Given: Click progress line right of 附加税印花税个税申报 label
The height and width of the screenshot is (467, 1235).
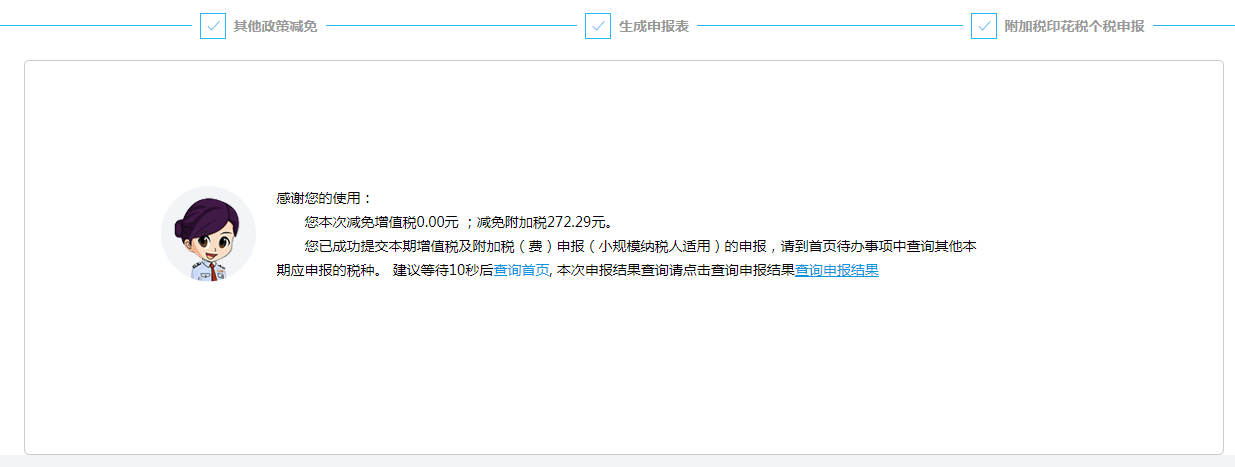Looking at the screenshot, I should point(1192,26).
